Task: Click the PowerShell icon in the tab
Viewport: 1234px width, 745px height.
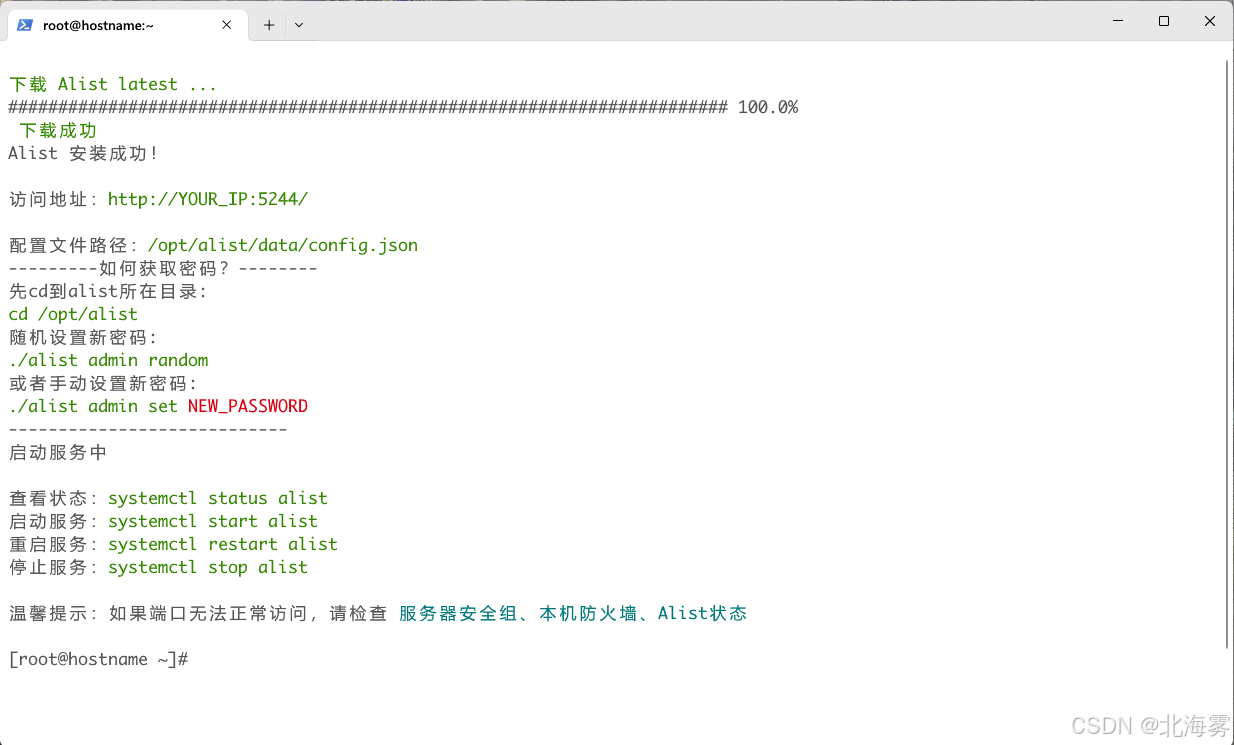Action: [25, 25]
